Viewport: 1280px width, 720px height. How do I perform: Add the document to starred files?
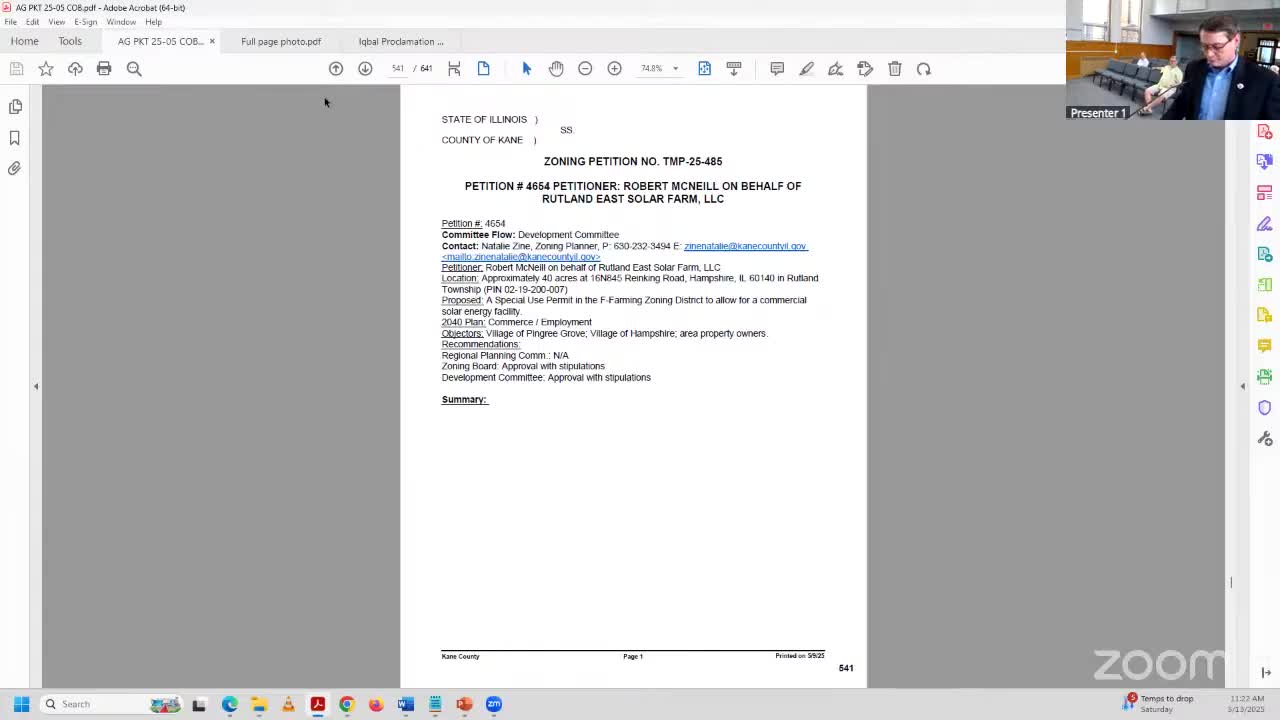coord(46,68)
